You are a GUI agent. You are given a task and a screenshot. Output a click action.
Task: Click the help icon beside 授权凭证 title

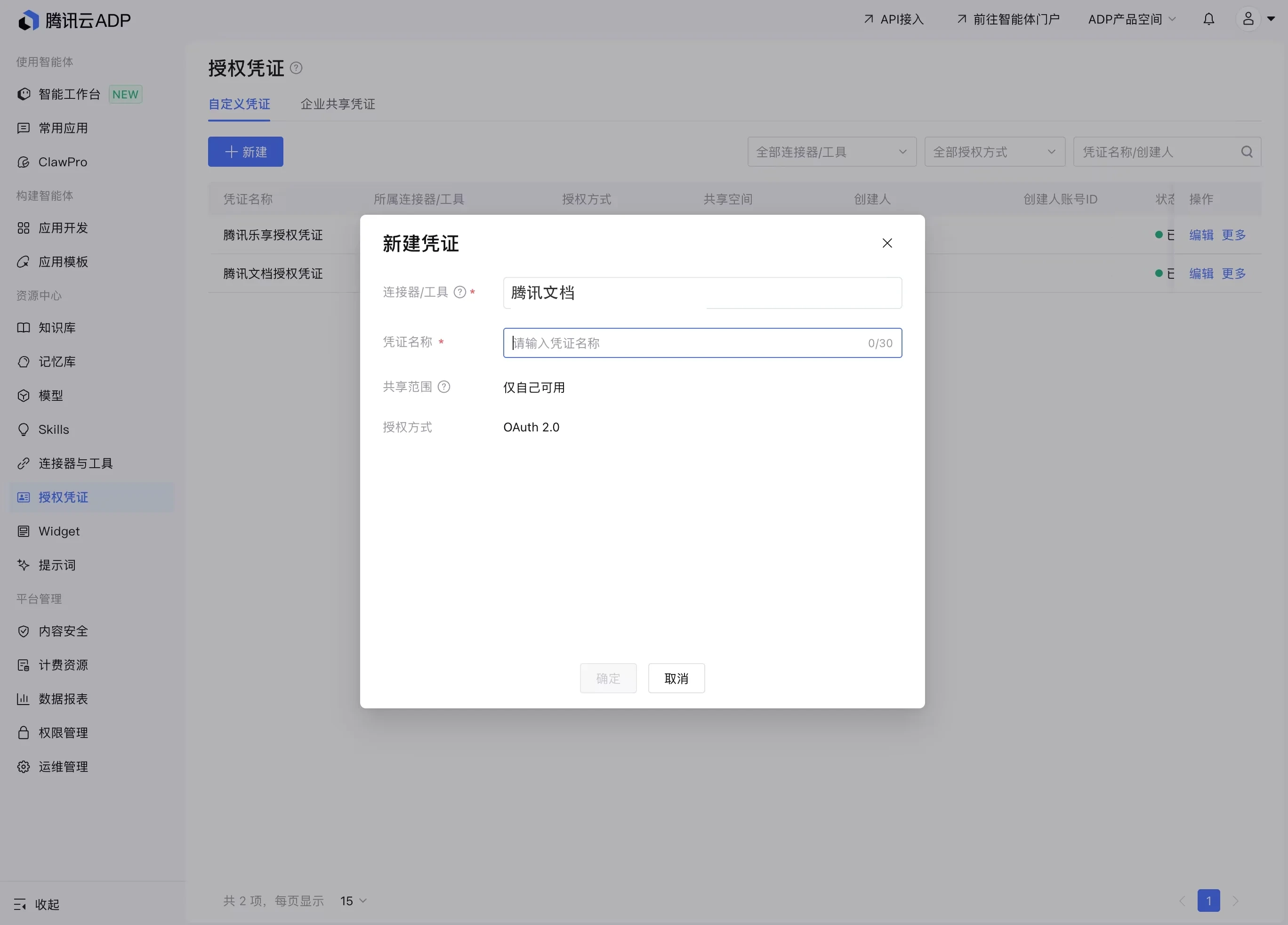click(296, 68)
